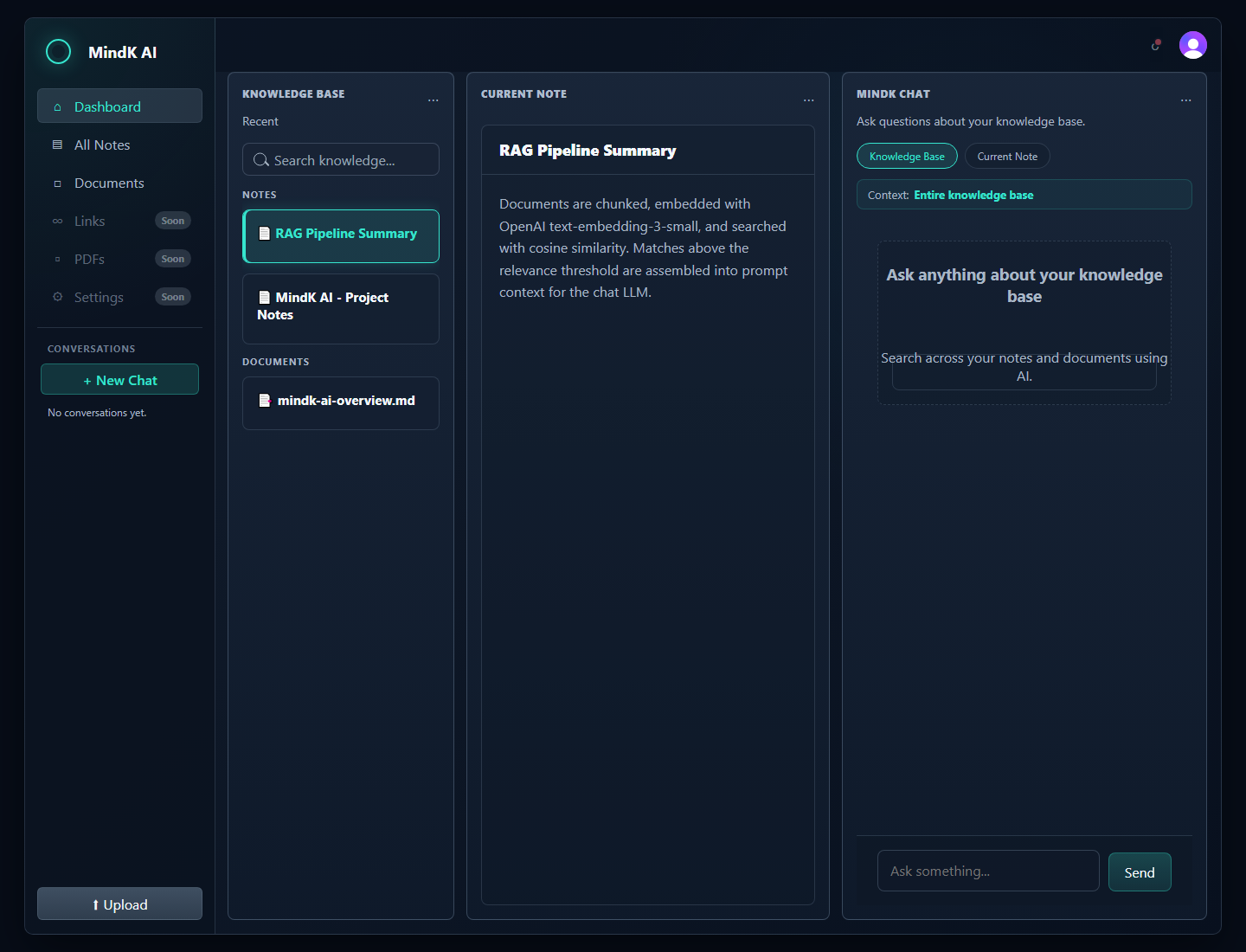Image resolution: width=1246 pixels, height=952 pixels.
Task: Click the KNOWLEDGE BASE panel heading
Action: pos(293,94)
